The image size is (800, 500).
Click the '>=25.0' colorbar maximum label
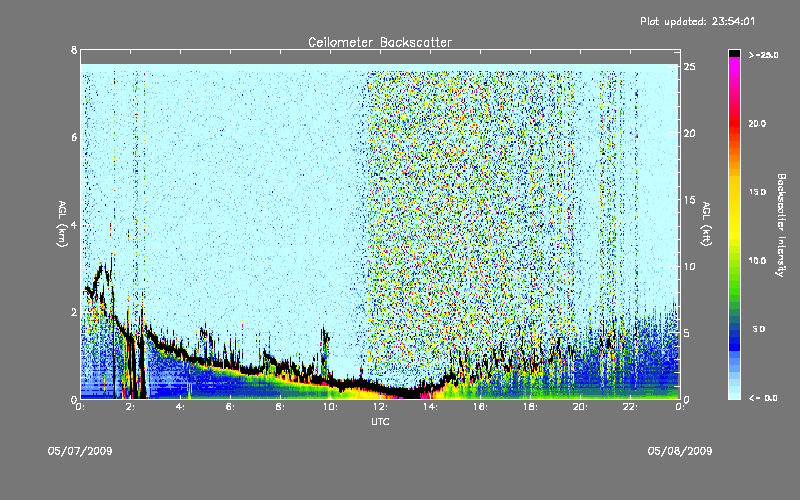[763, 55]
